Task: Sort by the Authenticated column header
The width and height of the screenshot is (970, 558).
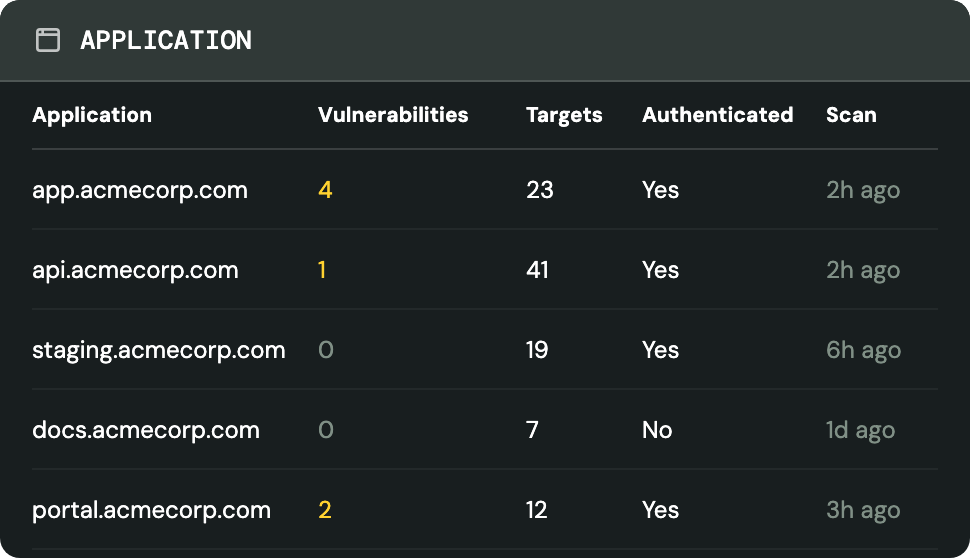Action: coord(718,114)
